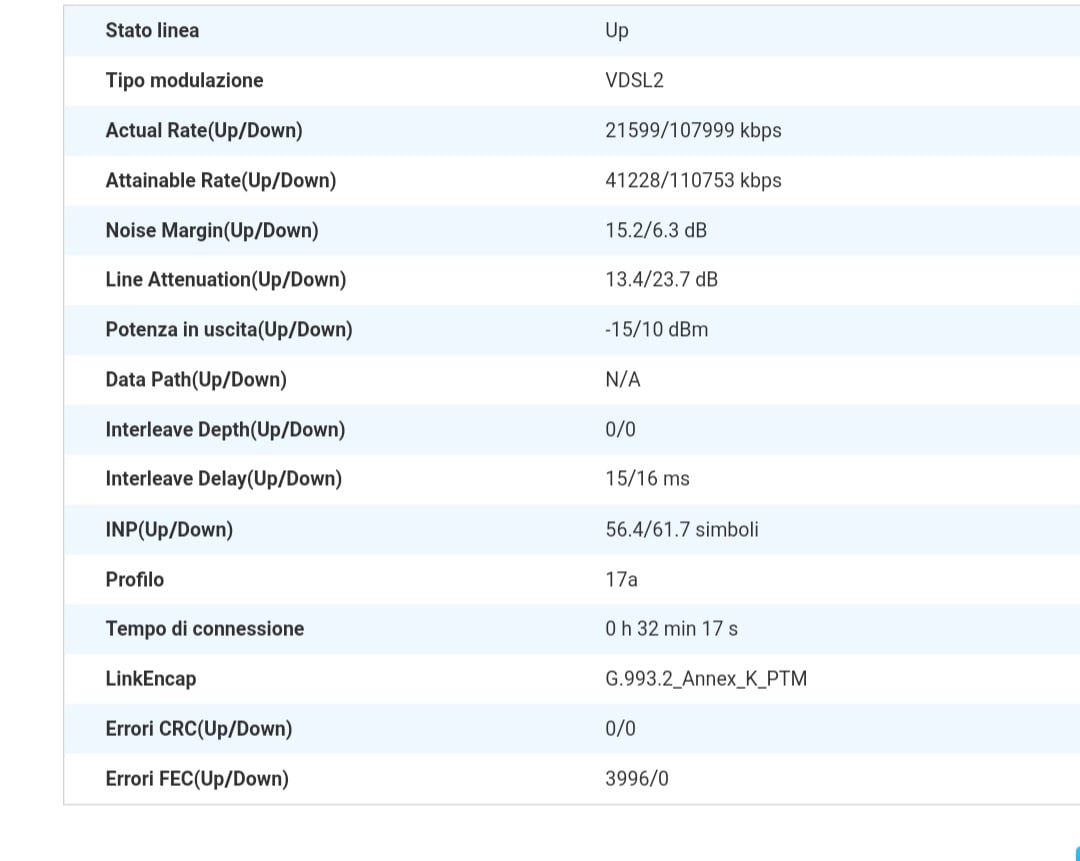Click the 'Tempo di connessione' label
The height and width of the screenshot is (861, 1080).
coord(204,629)
